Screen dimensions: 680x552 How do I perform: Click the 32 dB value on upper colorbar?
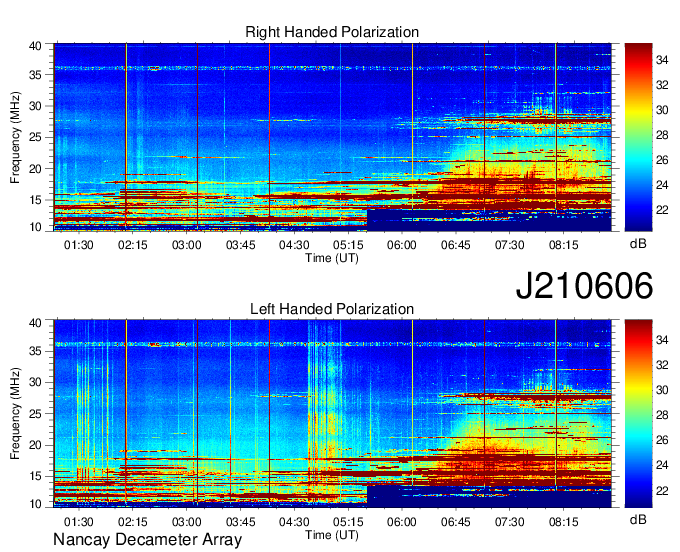[x=662, y=85]
